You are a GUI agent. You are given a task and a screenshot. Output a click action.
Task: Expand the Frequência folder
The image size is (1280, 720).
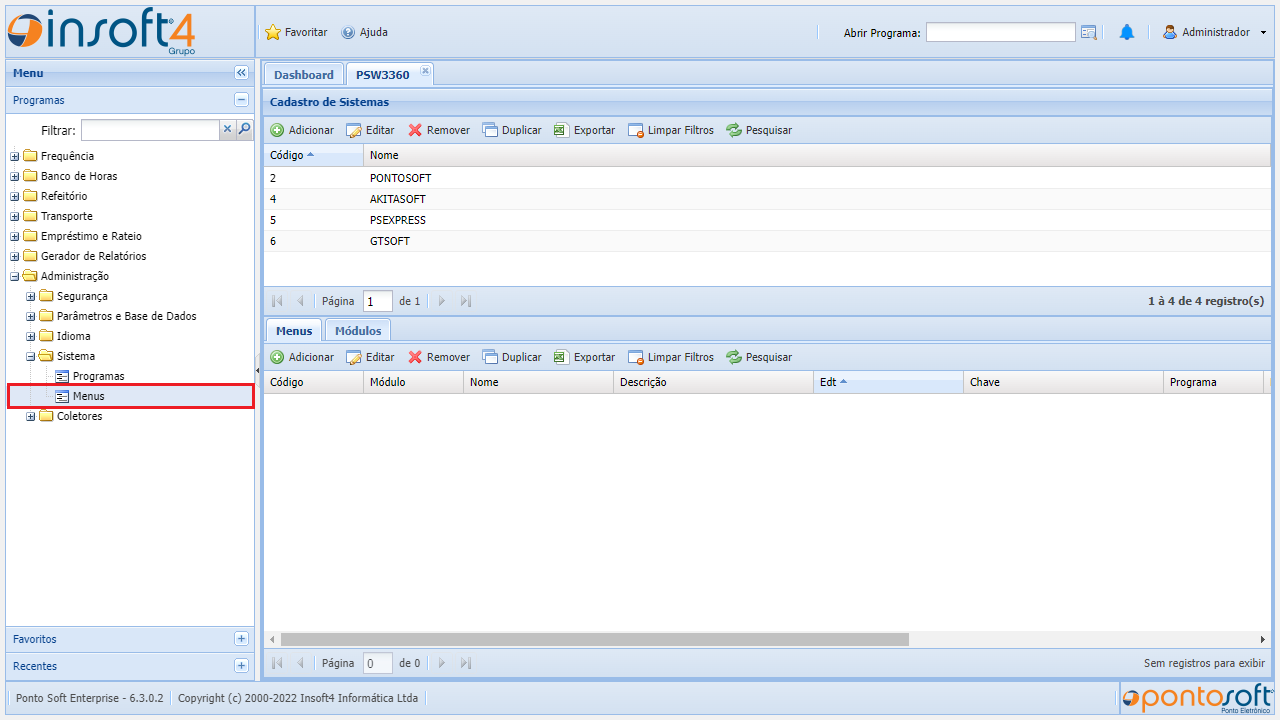[x=15, y=156]
